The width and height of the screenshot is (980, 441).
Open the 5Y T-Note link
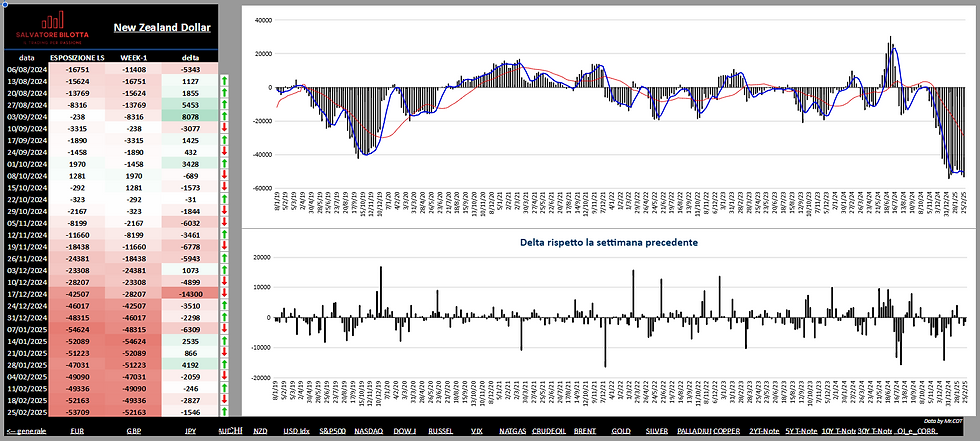(801, 431)
